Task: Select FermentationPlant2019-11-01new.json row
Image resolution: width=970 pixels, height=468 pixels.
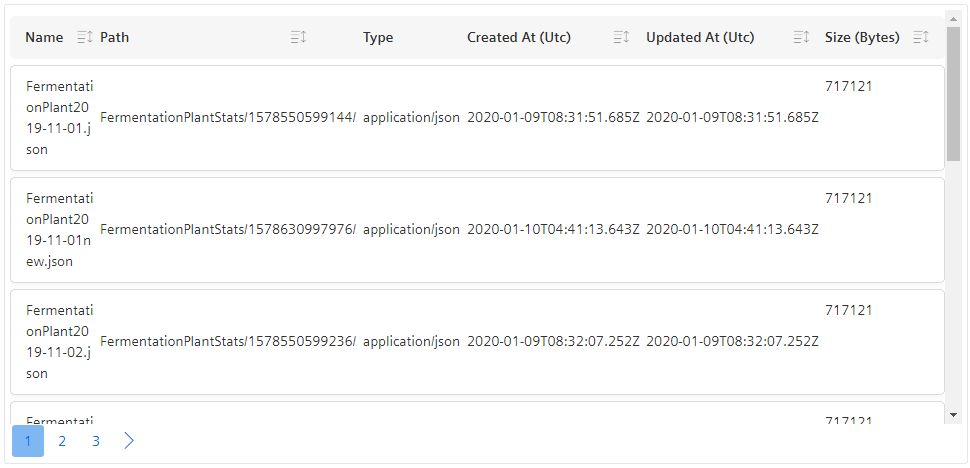Action: coord(478,230)
